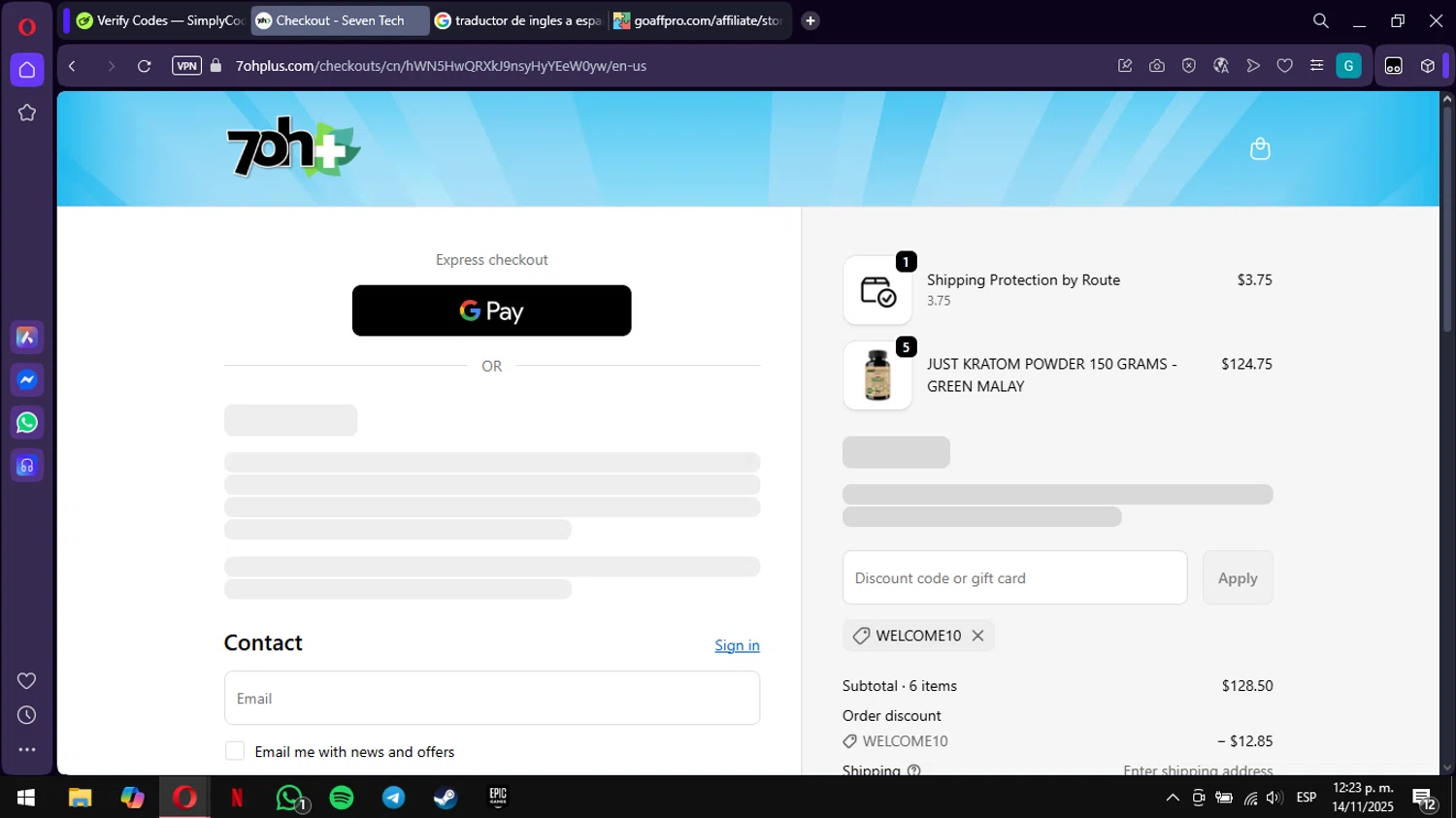Open Pinboards heart icon in sidebar
Image resolution: width=1456 pixels, height=818 pixels.
[x=27, y=681]
